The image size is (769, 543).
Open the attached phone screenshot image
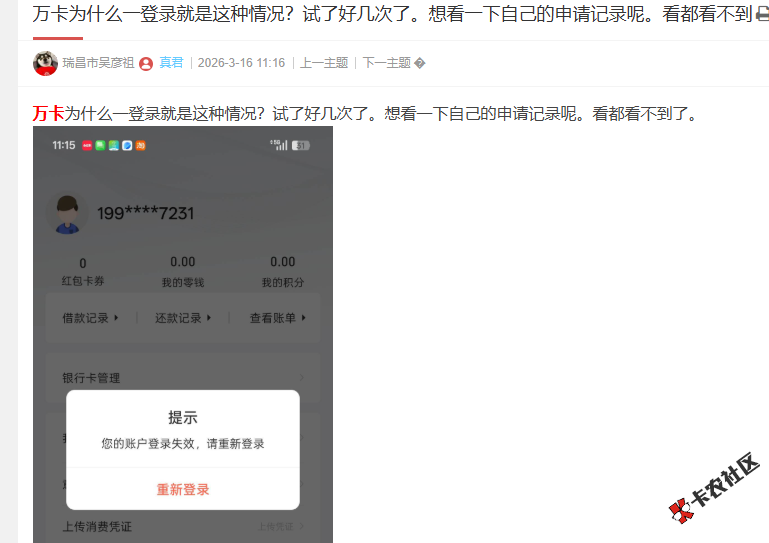coord(183,335)
